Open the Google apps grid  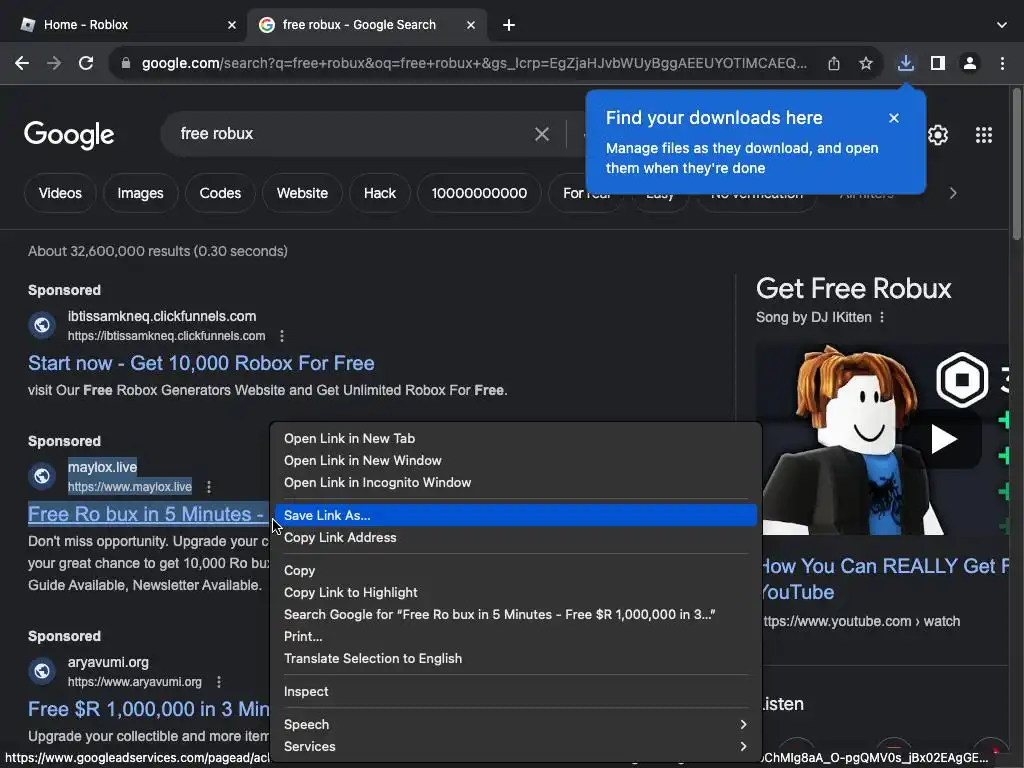pos(984,135)
